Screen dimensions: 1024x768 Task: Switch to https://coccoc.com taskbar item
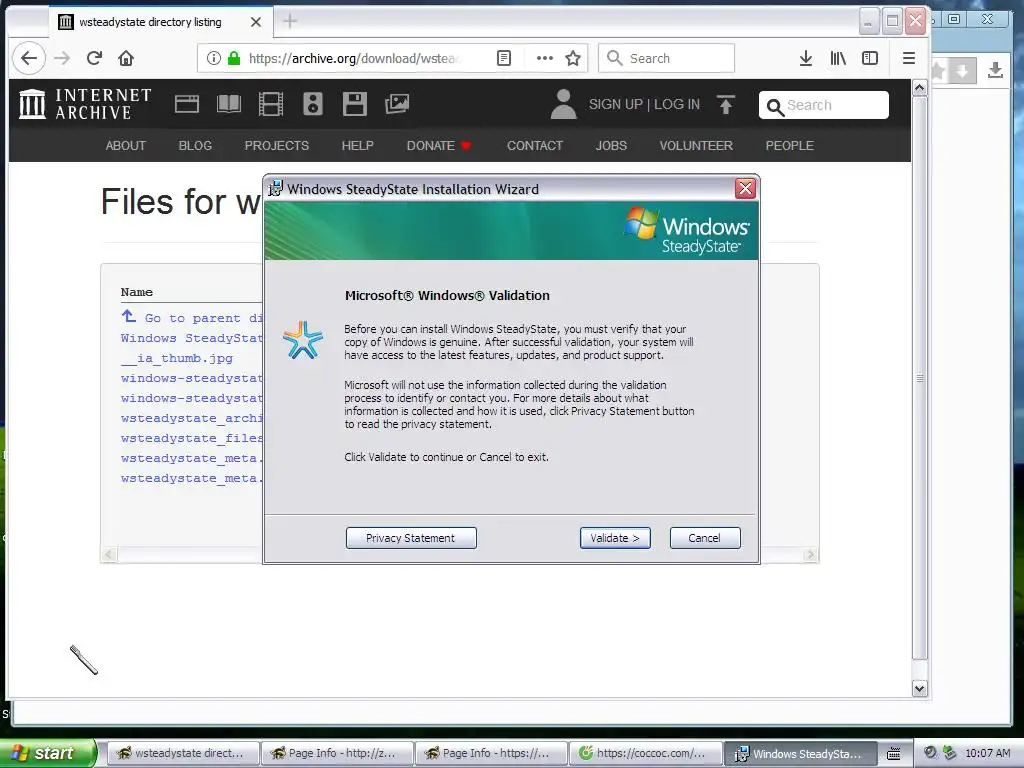(x=645, y=753)
